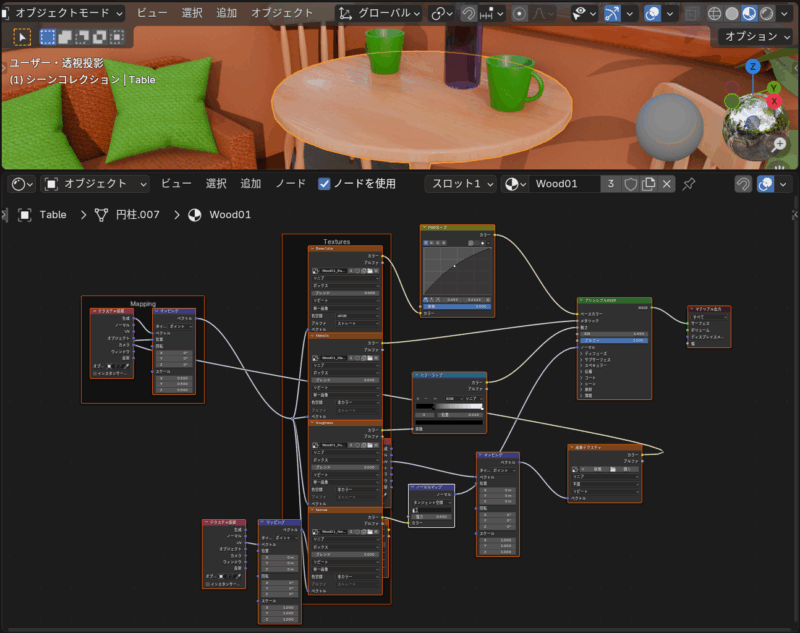Open the オブジェクトモード mode dropdown

[63, 13]
